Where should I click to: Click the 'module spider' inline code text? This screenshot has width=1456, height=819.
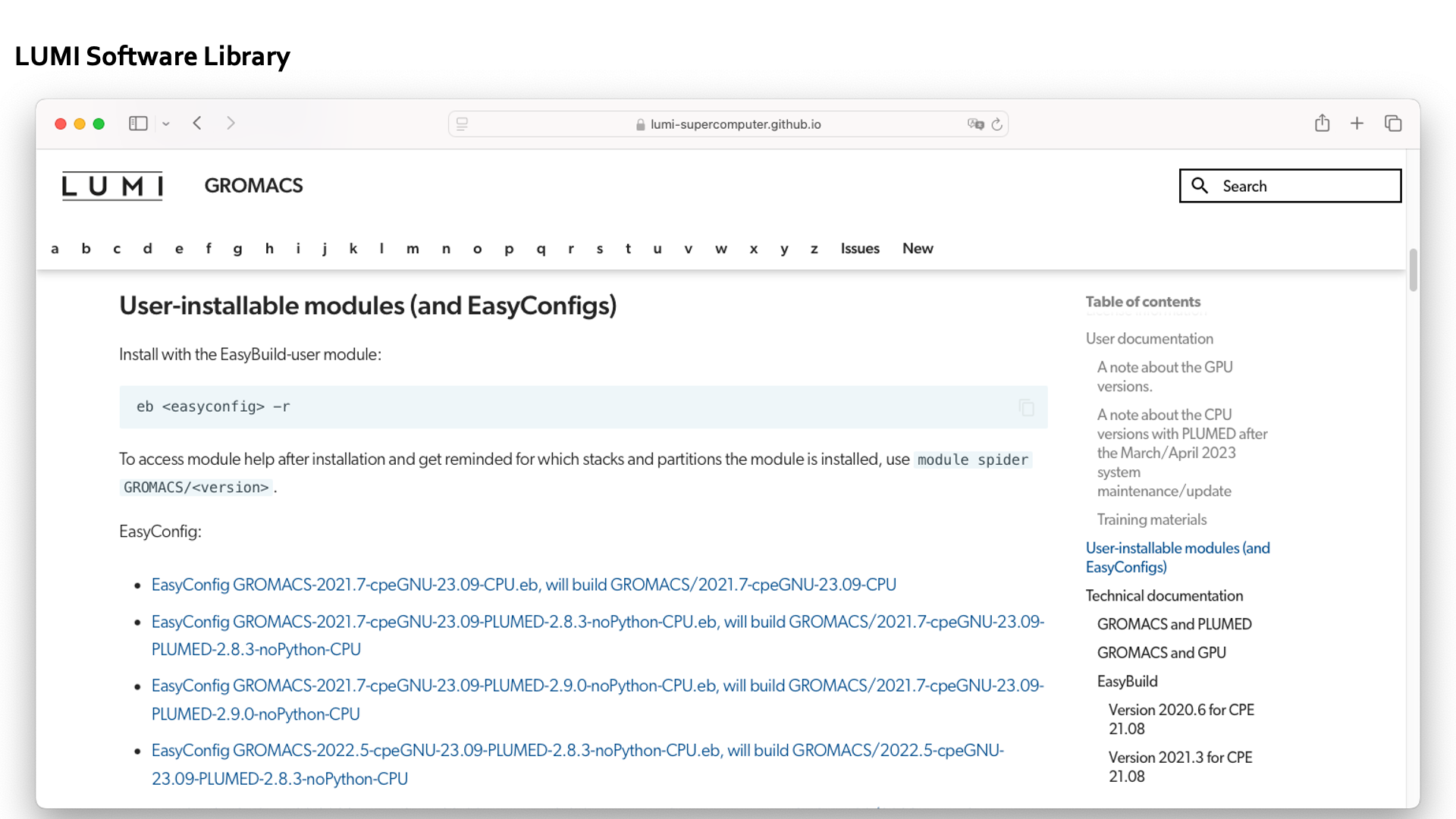(973, 460)
